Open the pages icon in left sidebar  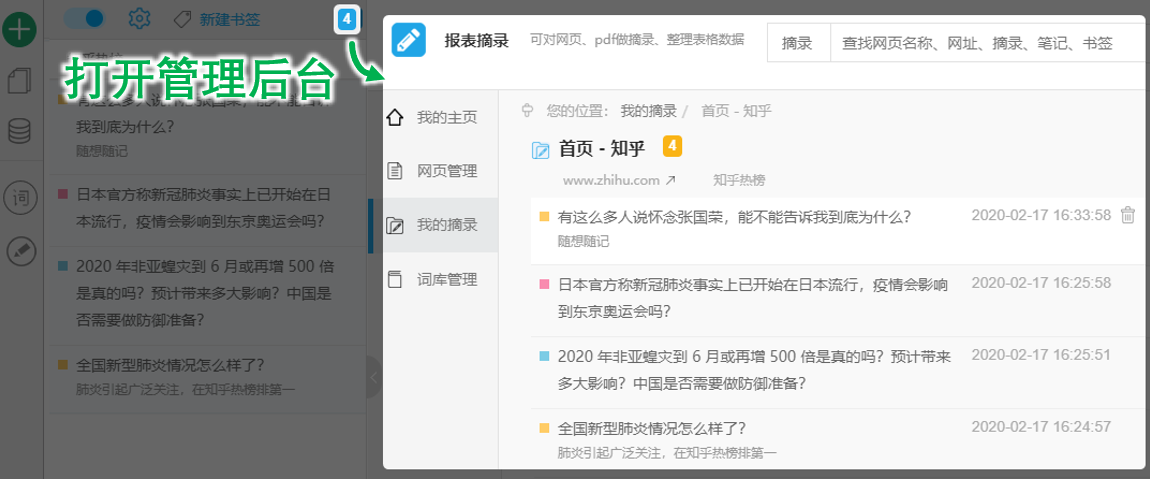(x=19, y=80)
